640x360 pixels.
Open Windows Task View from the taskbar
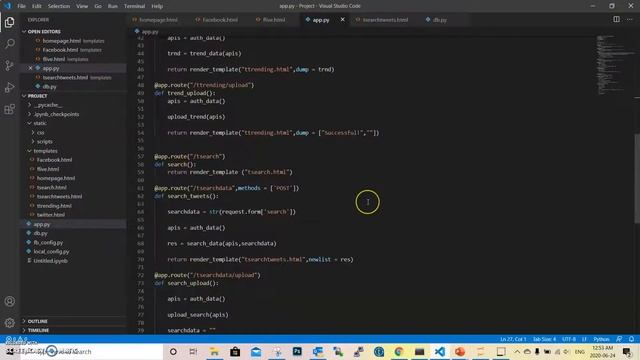point(193,351)
